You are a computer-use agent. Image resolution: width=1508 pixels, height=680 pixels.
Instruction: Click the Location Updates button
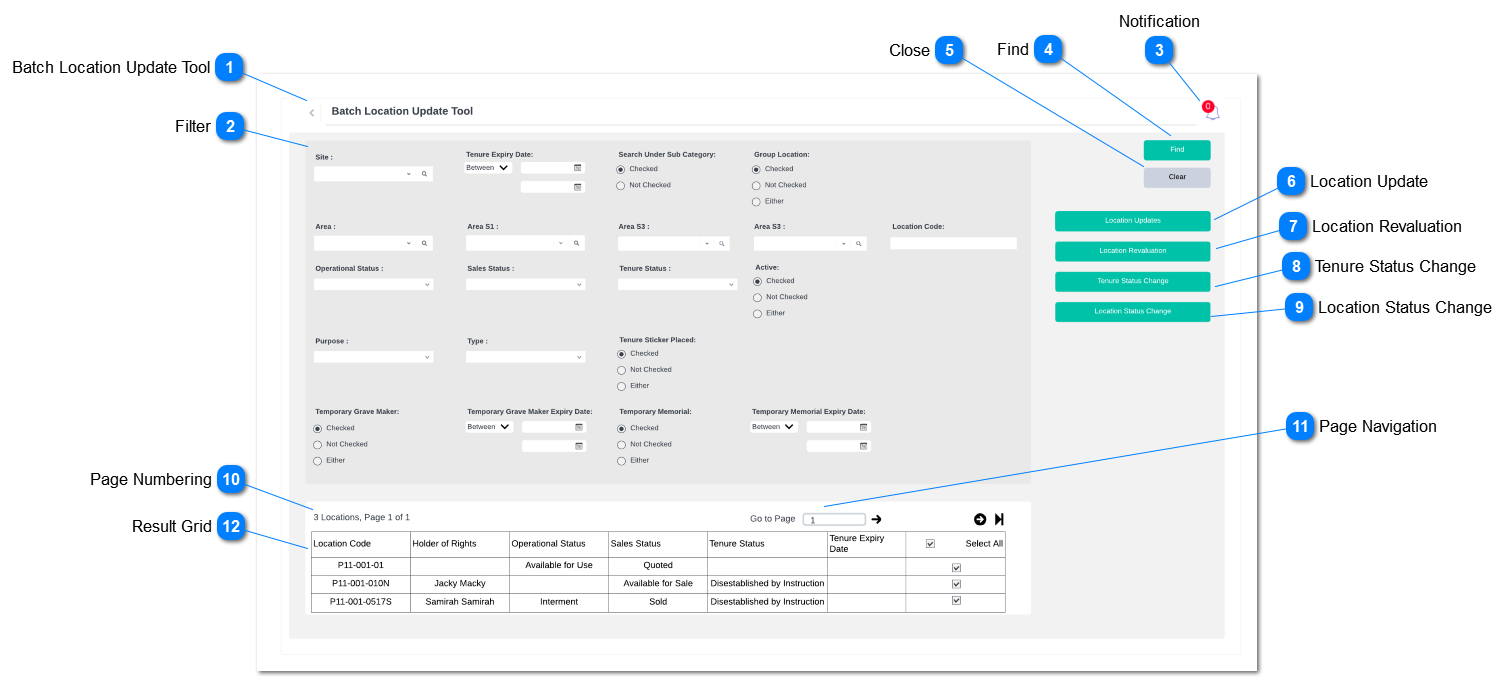point(1133,221)
